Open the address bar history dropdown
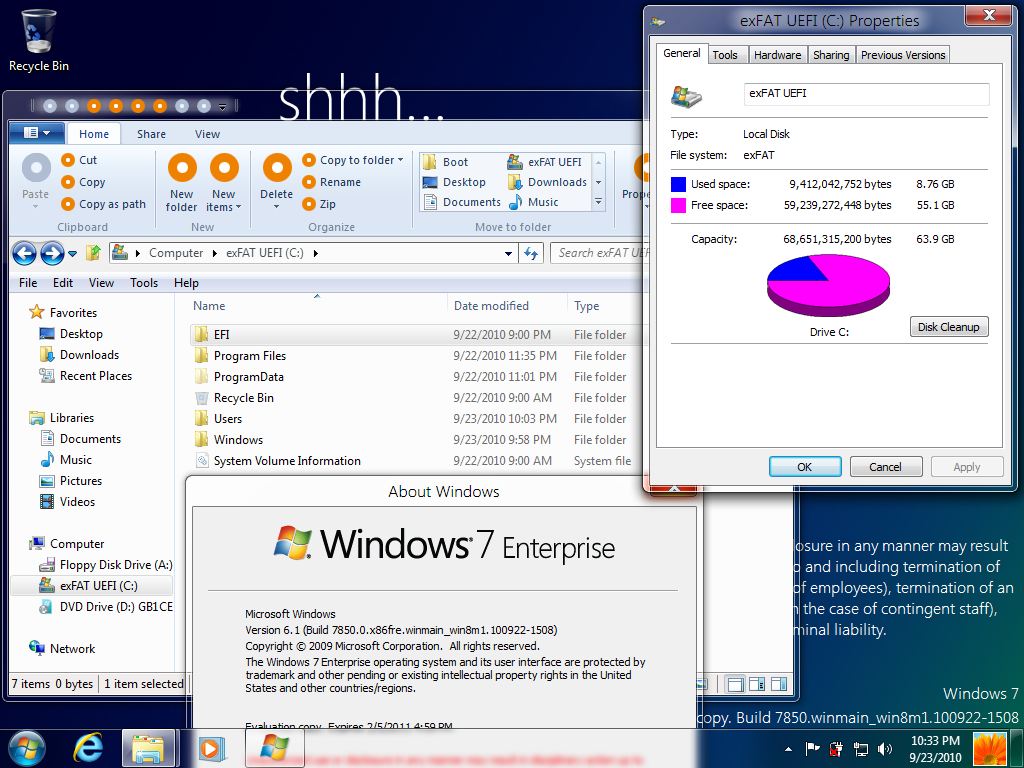The width and height of the screenshot is (1024, 768). pos(510,254)
